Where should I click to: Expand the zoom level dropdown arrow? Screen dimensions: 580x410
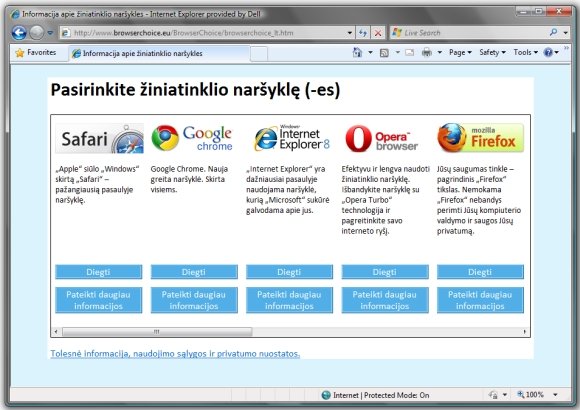555,395
